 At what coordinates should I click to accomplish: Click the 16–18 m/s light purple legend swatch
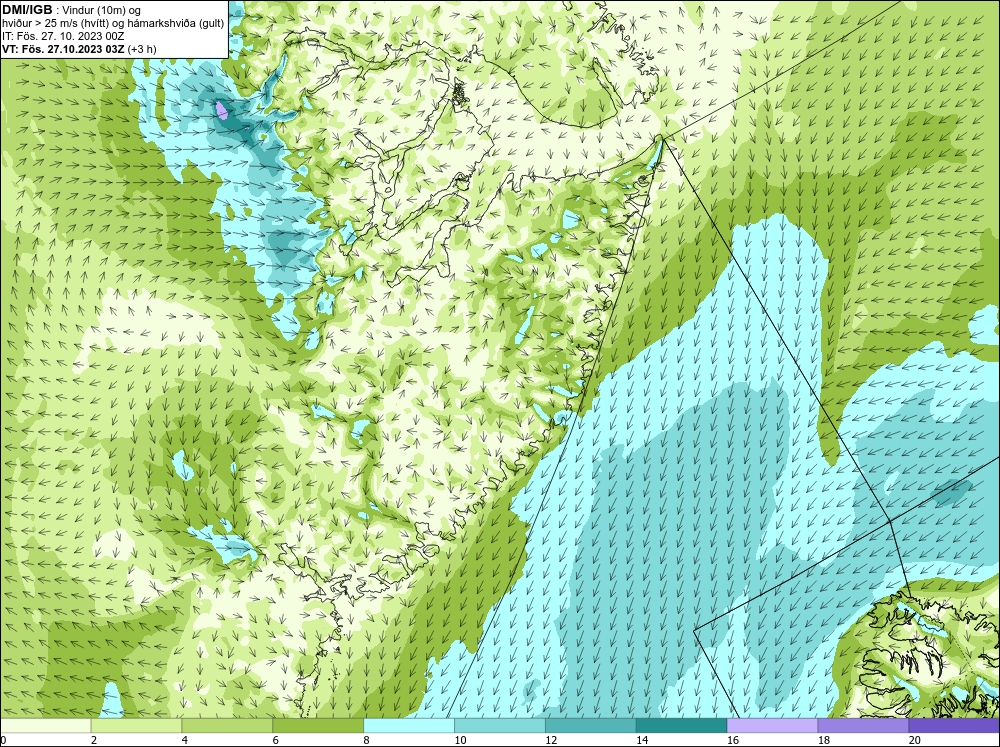click(x=772, y=726)
